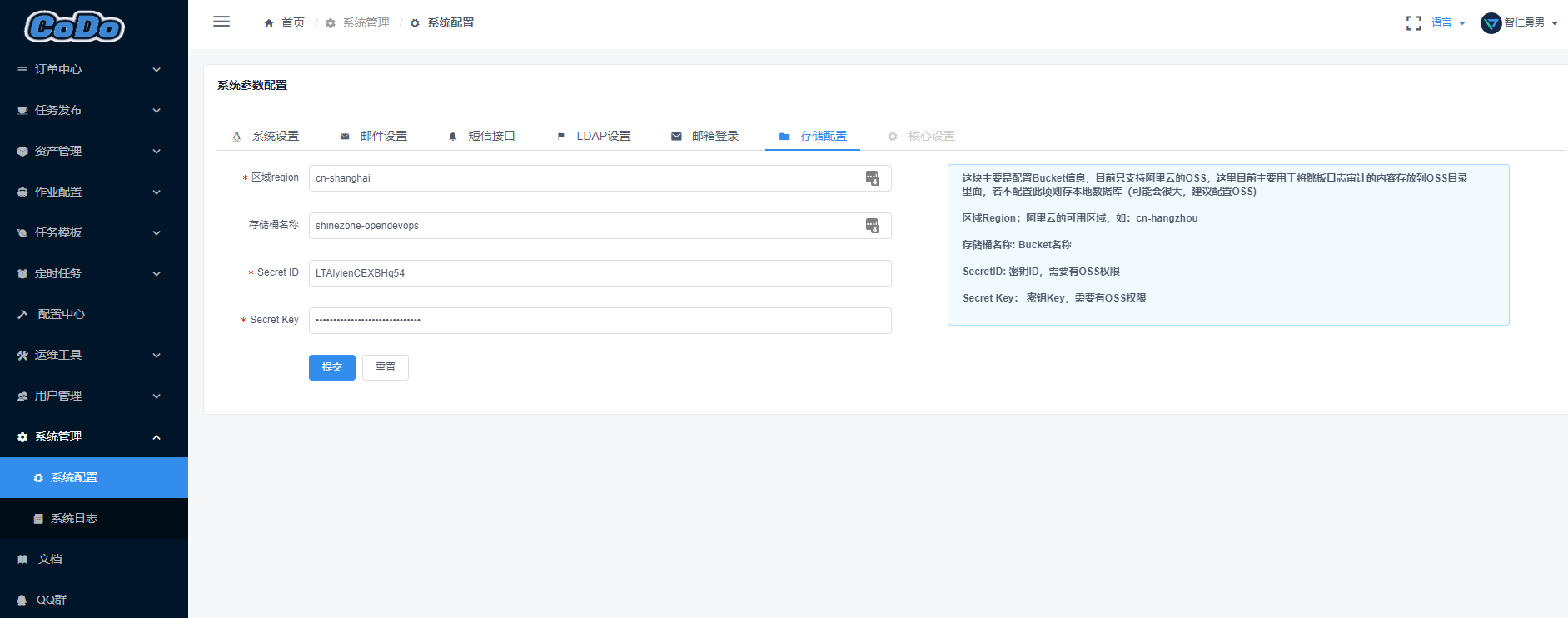Click the 提交 submit button
This screenshot has width=1568, height=618.
(x=332, y=367)
